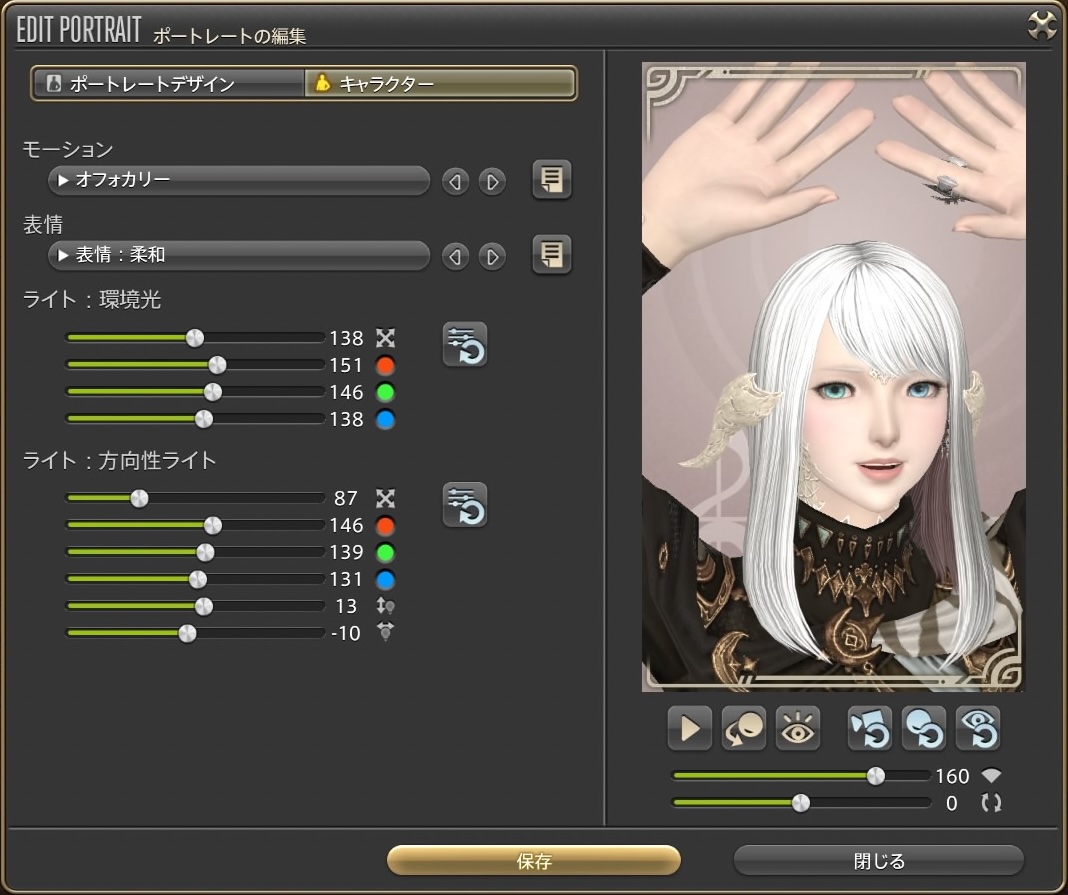Play the character motion animation
The width and height of the screenshot is (1068, 895).
689,728
